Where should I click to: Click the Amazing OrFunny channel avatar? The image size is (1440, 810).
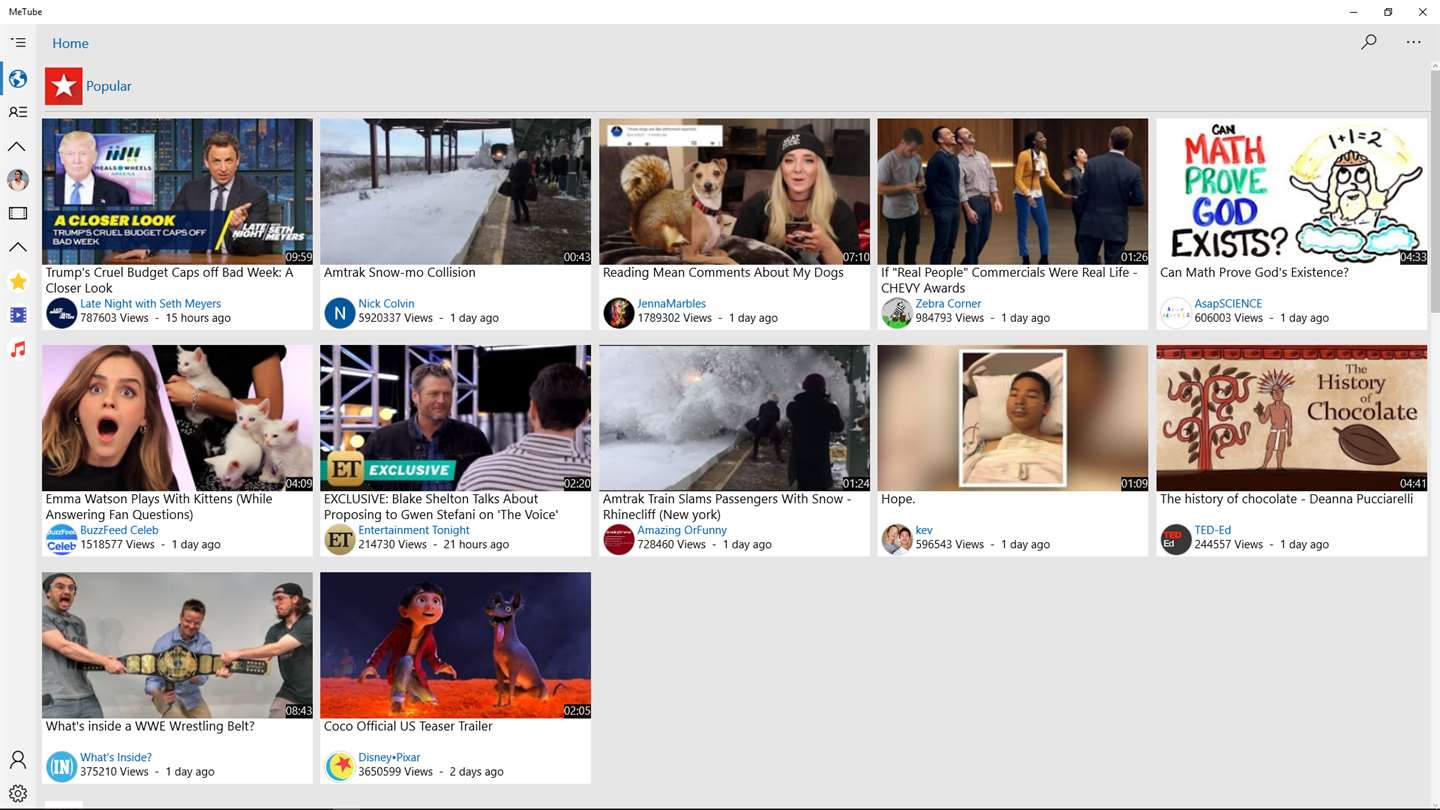click(x=619, y=540)
